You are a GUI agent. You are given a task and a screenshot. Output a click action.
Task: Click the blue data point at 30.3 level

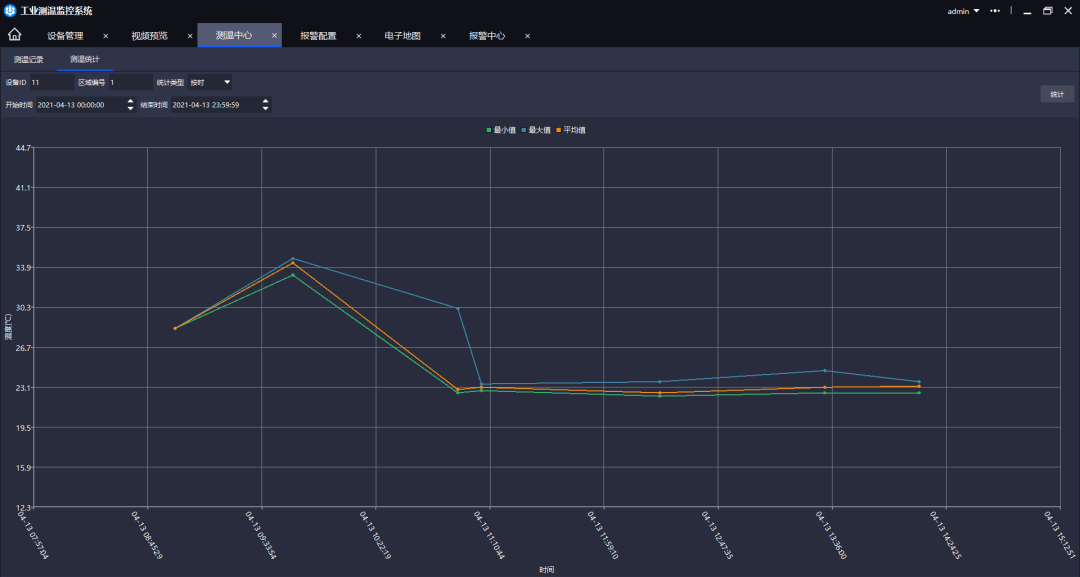pyautogui.click(x=458, y=308)
